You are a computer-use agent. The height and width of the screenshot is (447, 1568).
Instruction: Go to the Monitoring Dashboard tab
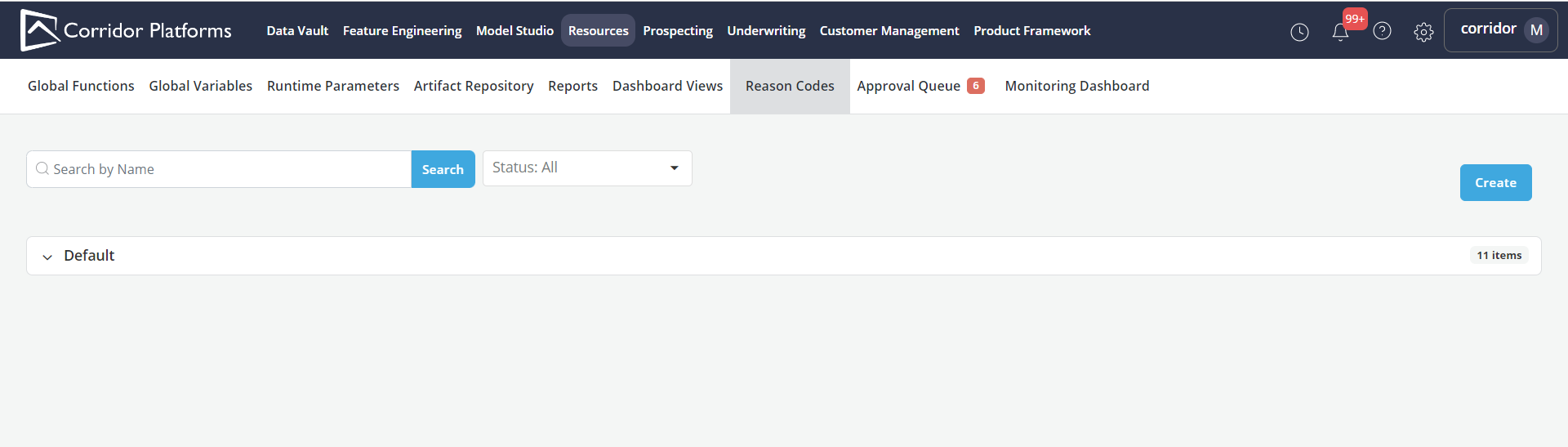pos(1076,86)
